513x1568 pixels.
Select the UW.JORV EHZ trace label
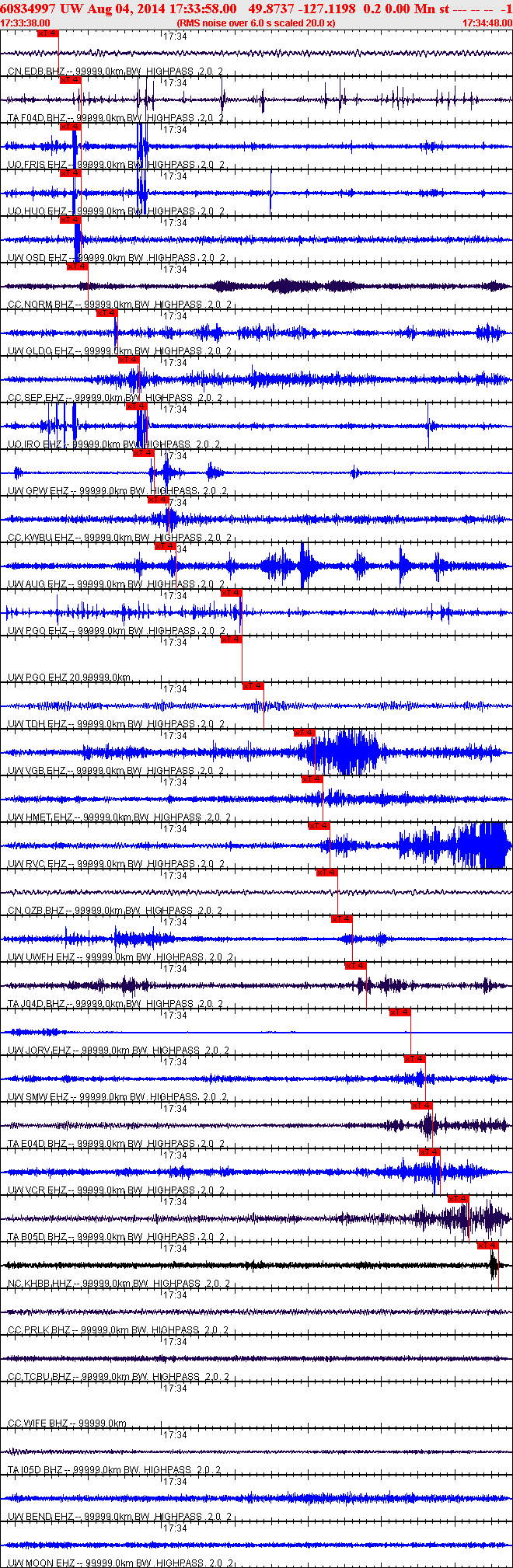[118, 1051]
